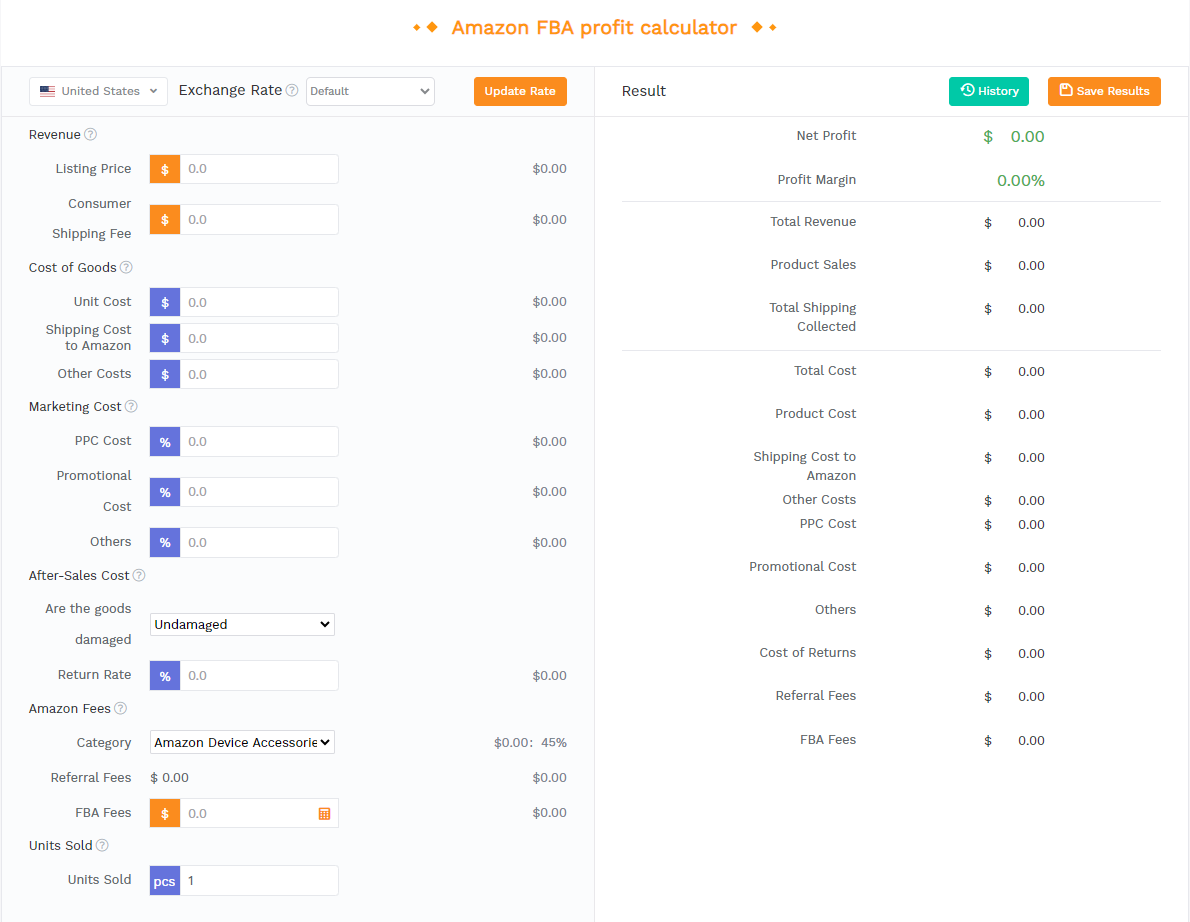Click the Exchange Rate help icon
Viewport: 1190px width, 922px height.
[291, 90]
